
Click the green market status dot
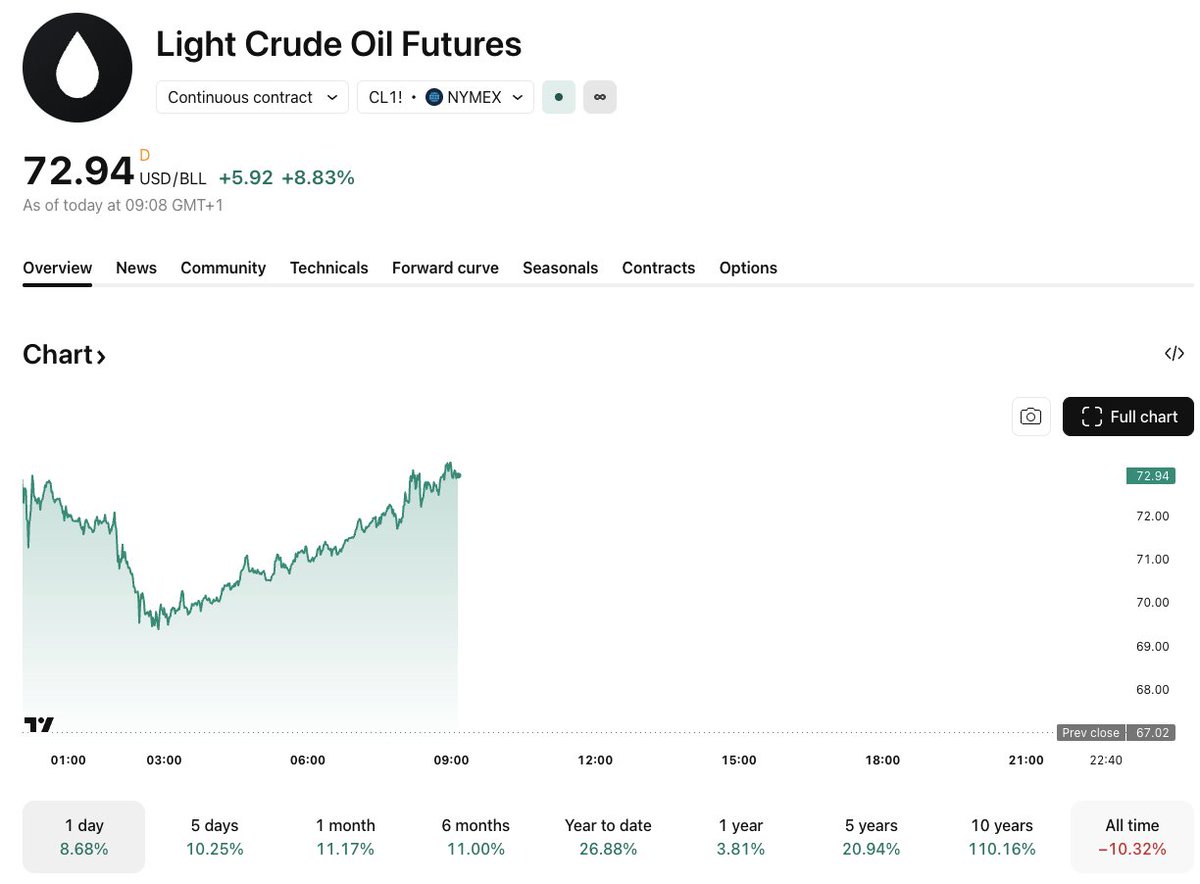click(x=558, y=97)
